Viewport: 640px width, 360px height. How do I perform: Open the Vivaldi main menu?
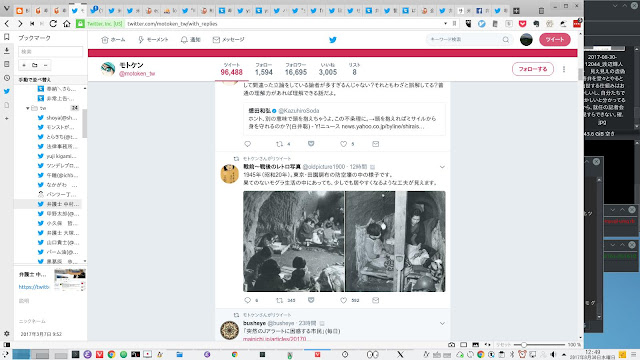[x=6, y=7]
